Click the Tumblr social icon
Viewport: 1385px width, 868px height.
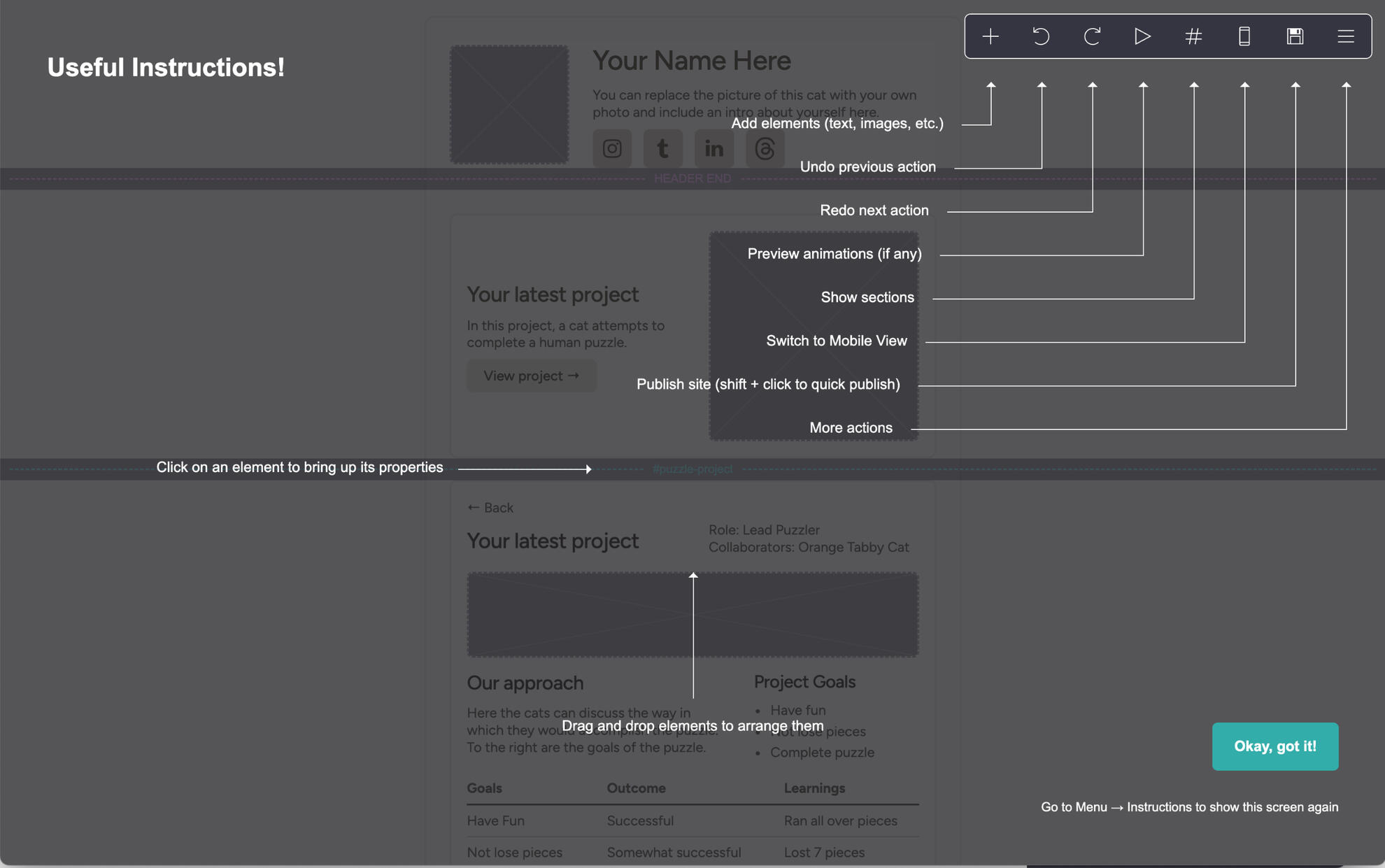[662, 148]
